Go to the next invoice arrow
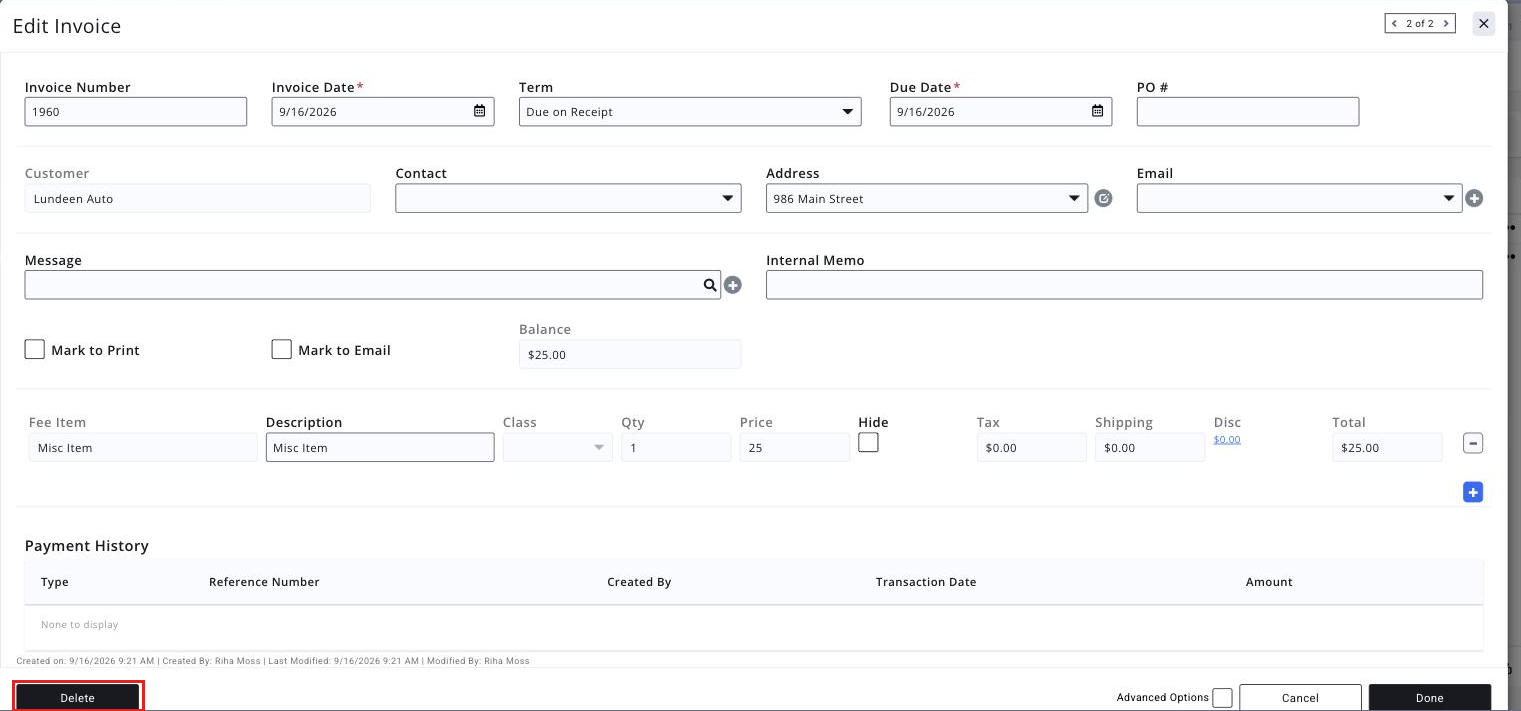 [x=1446, y=23]
